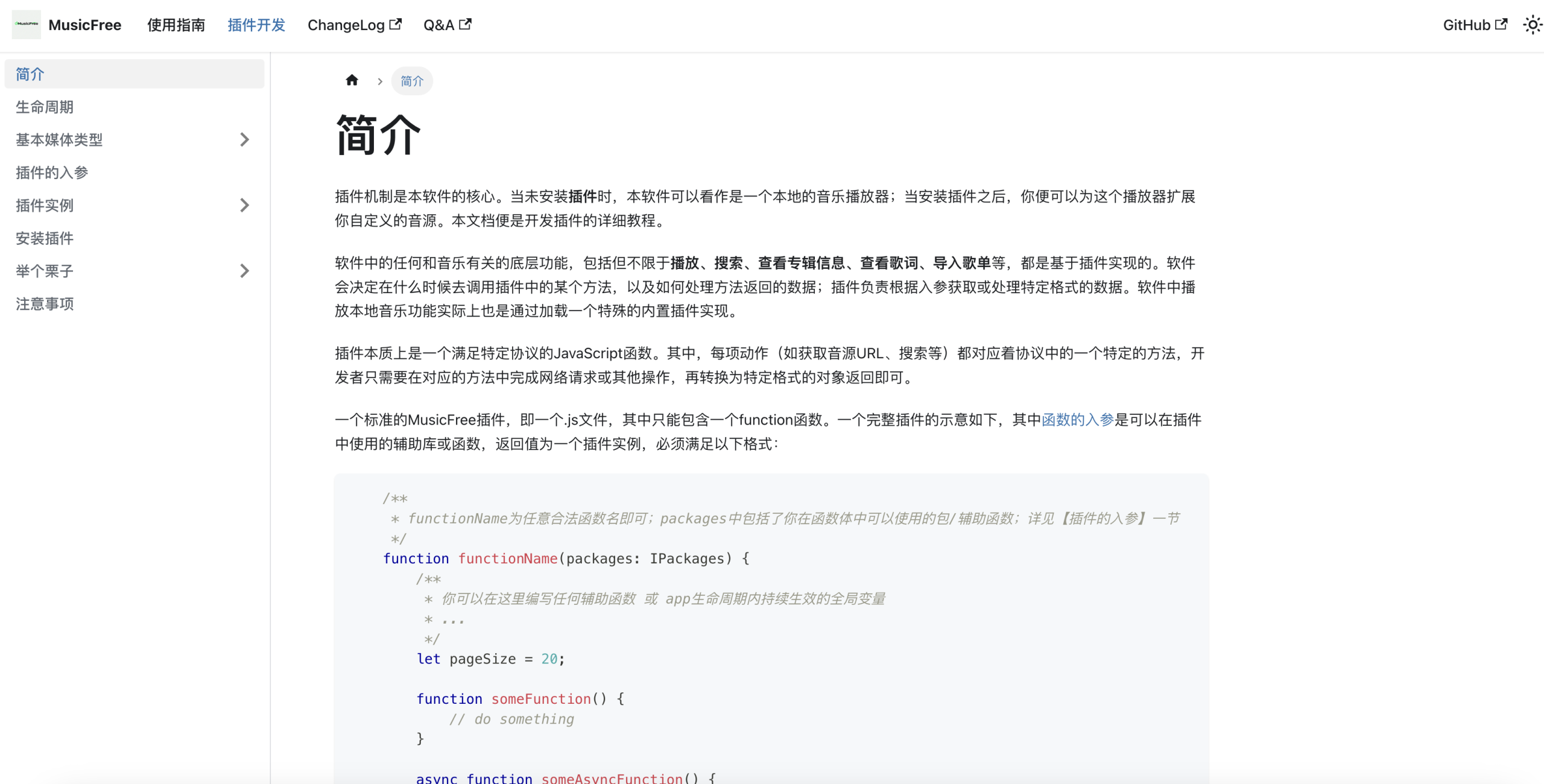This screenshot has width=1544, height=784.
Task: Go to the 安装插件 sidebar page
Action: (x=45, y=239)
